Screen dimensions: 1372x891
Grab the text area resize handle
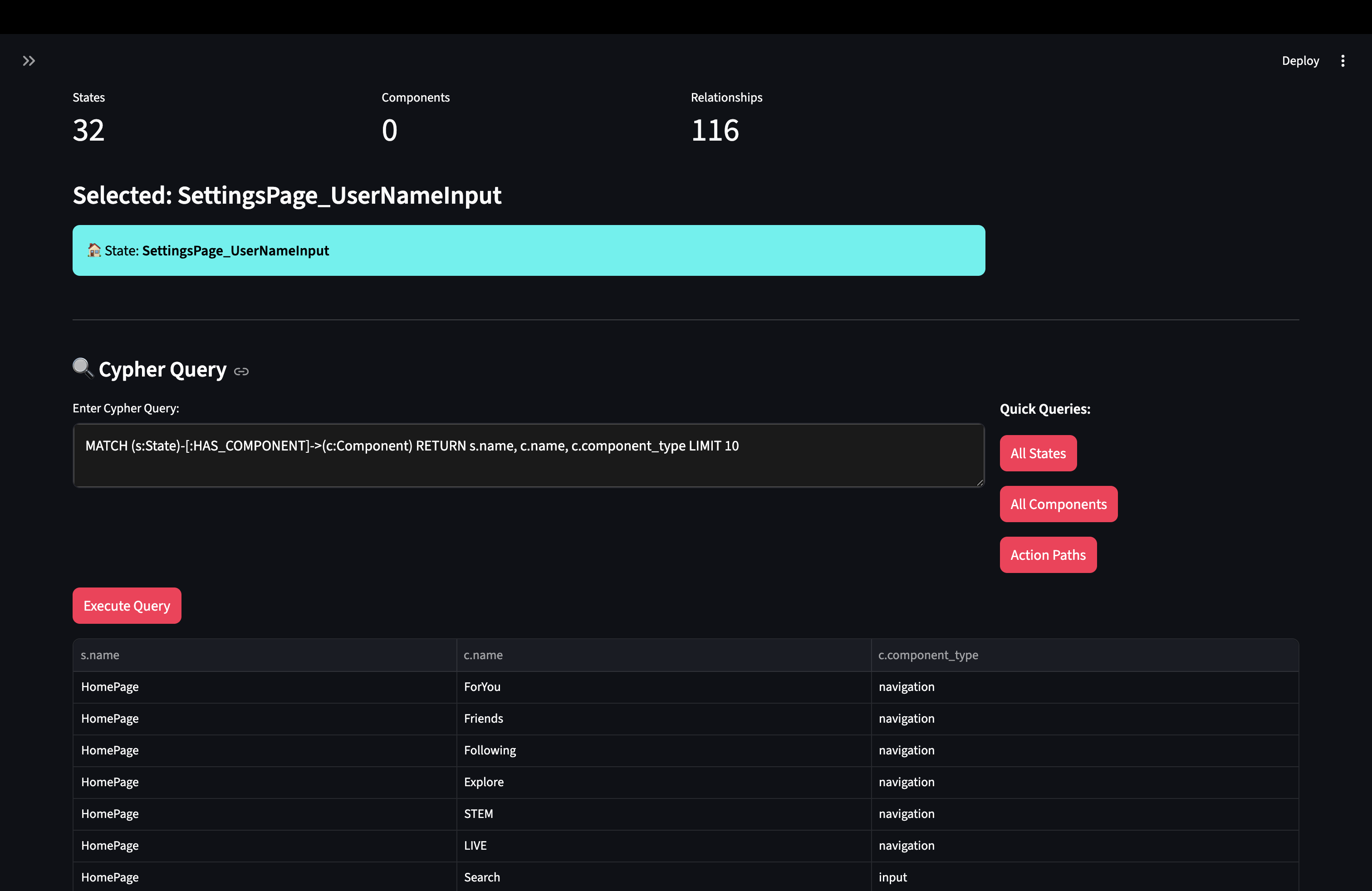pyautogui.click(x=980, y=483)
